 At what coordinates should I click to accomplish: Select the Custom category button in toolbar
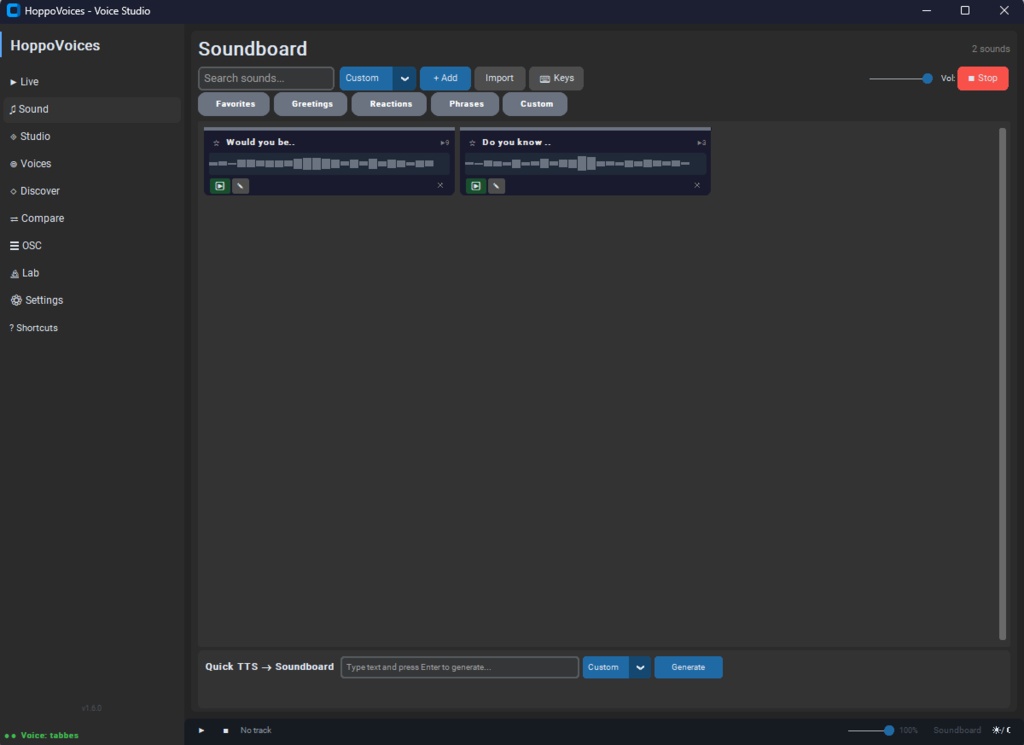pyautogui.click(x=366, y=78)
